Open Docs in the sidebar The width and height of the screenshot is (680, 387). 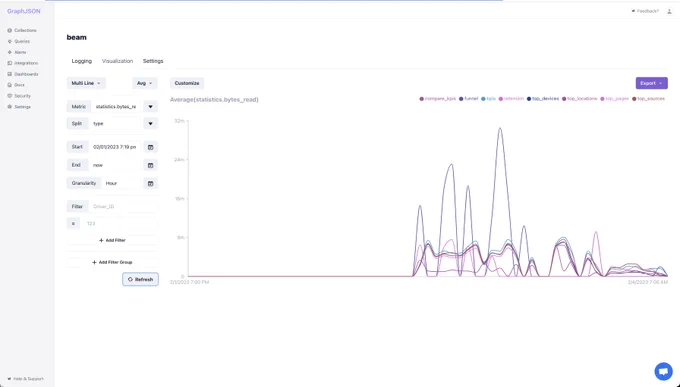click(16, 85)
